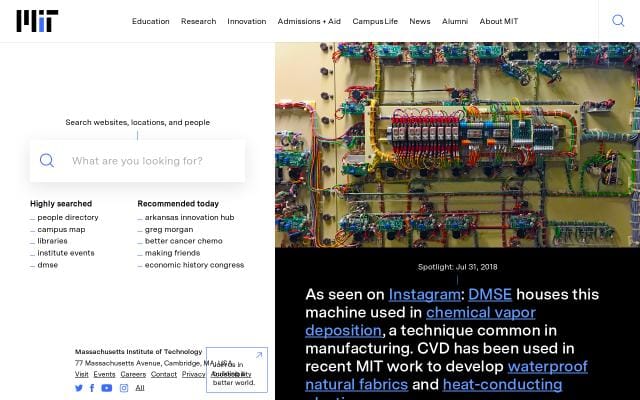
Task: Go to Campus Life section
Action: [375, 21]
